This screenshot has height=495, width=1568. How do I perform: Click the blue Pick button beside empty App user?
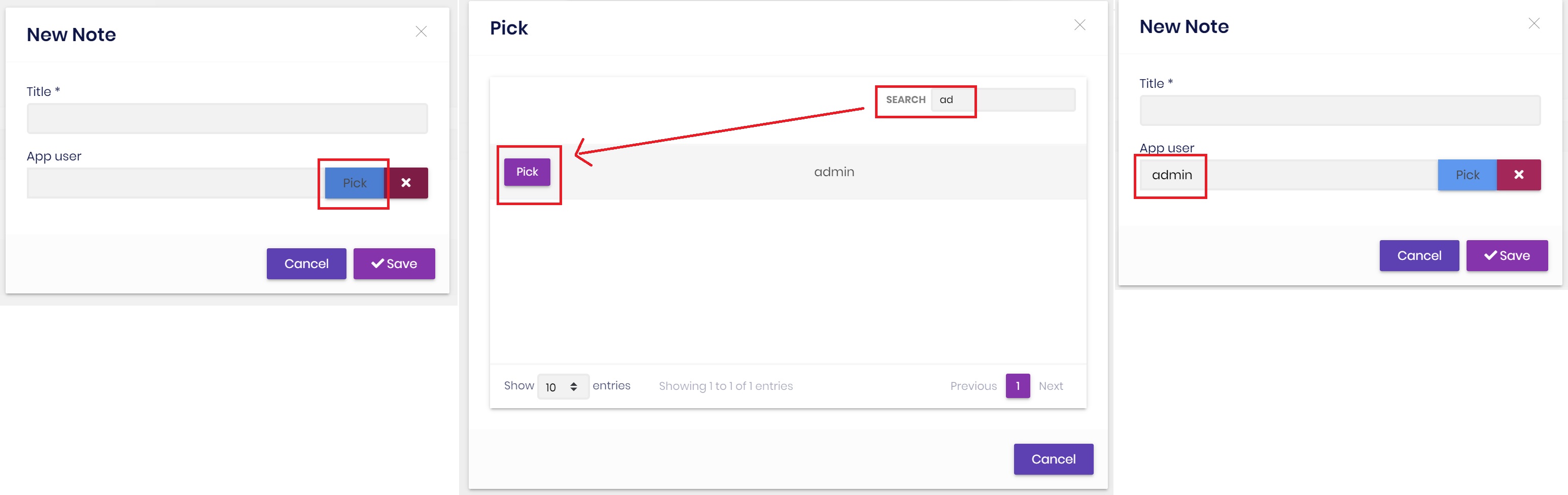pyautogui.click(x=354, y=183)
